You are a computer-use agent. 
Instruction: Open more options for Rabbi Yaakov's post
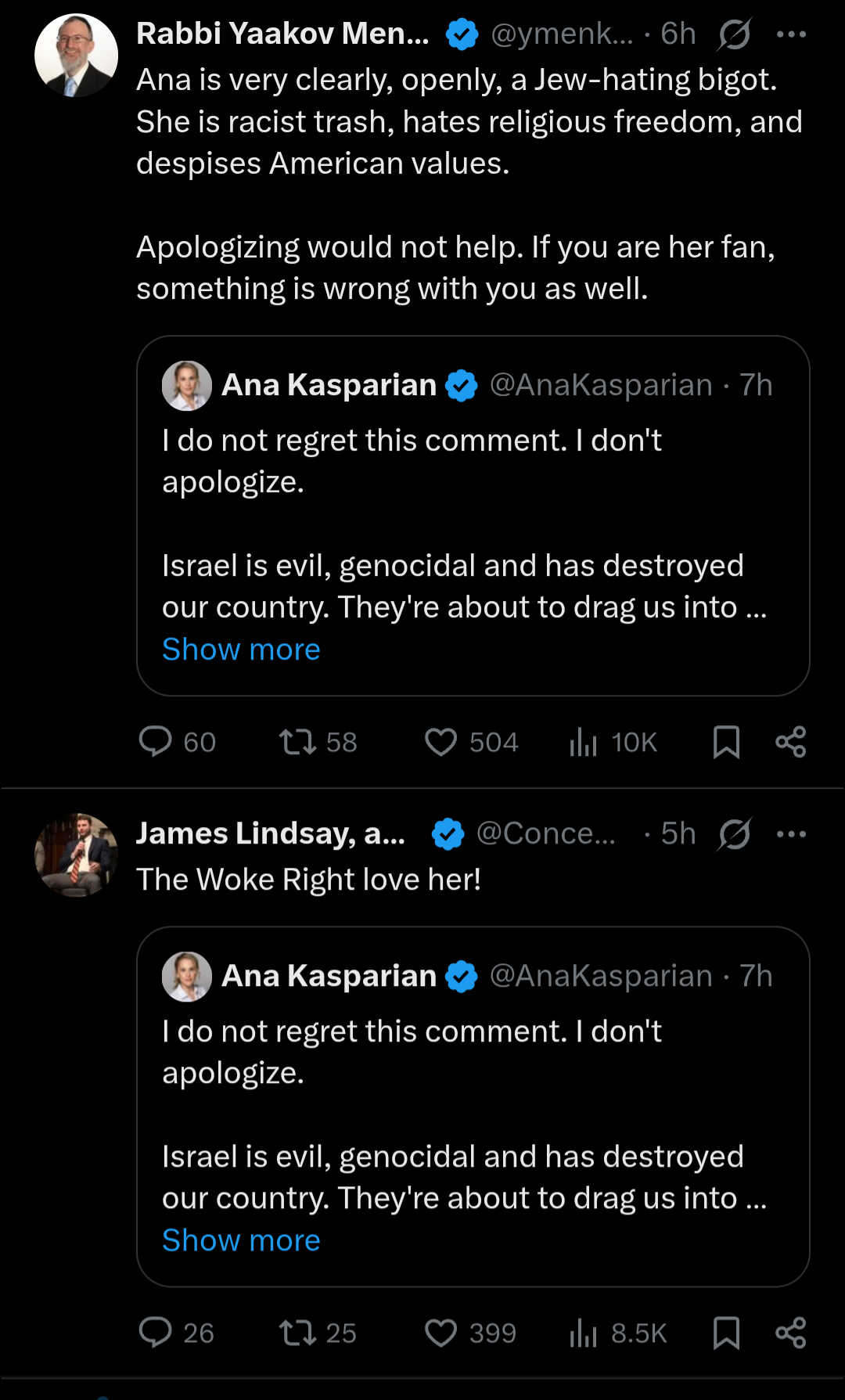(x=791, y=34)
